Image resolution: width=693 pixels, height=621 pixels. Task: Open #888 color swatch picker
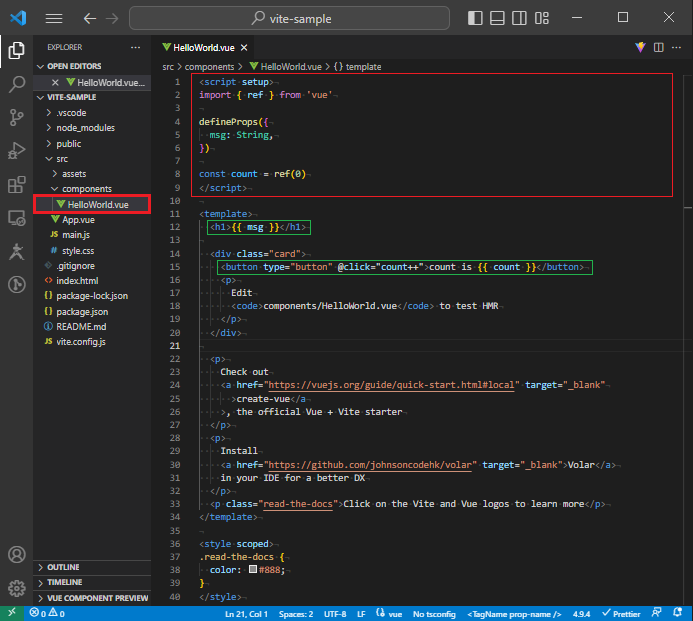[253, 569]
